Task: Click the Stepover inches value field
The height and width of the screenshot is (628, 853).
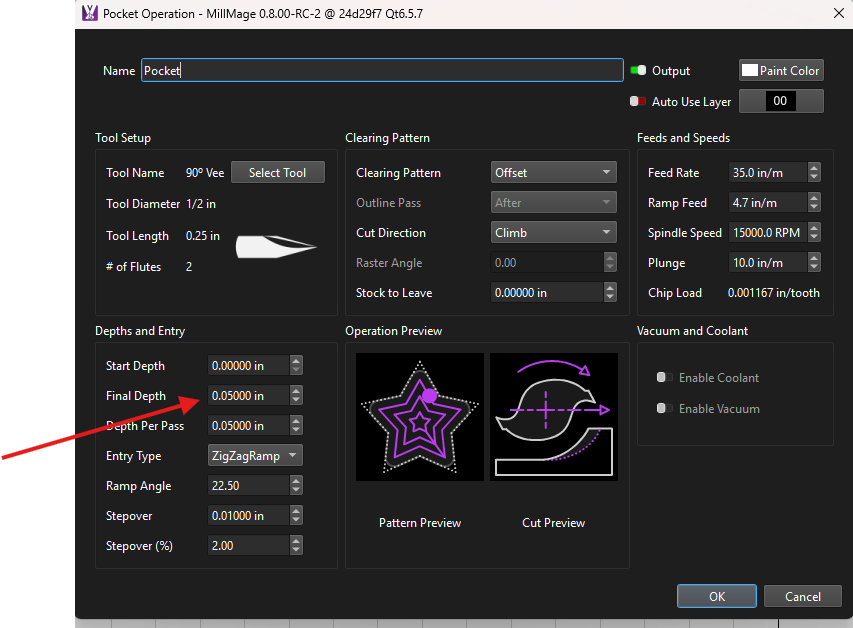Action: [x=248, y=515]
